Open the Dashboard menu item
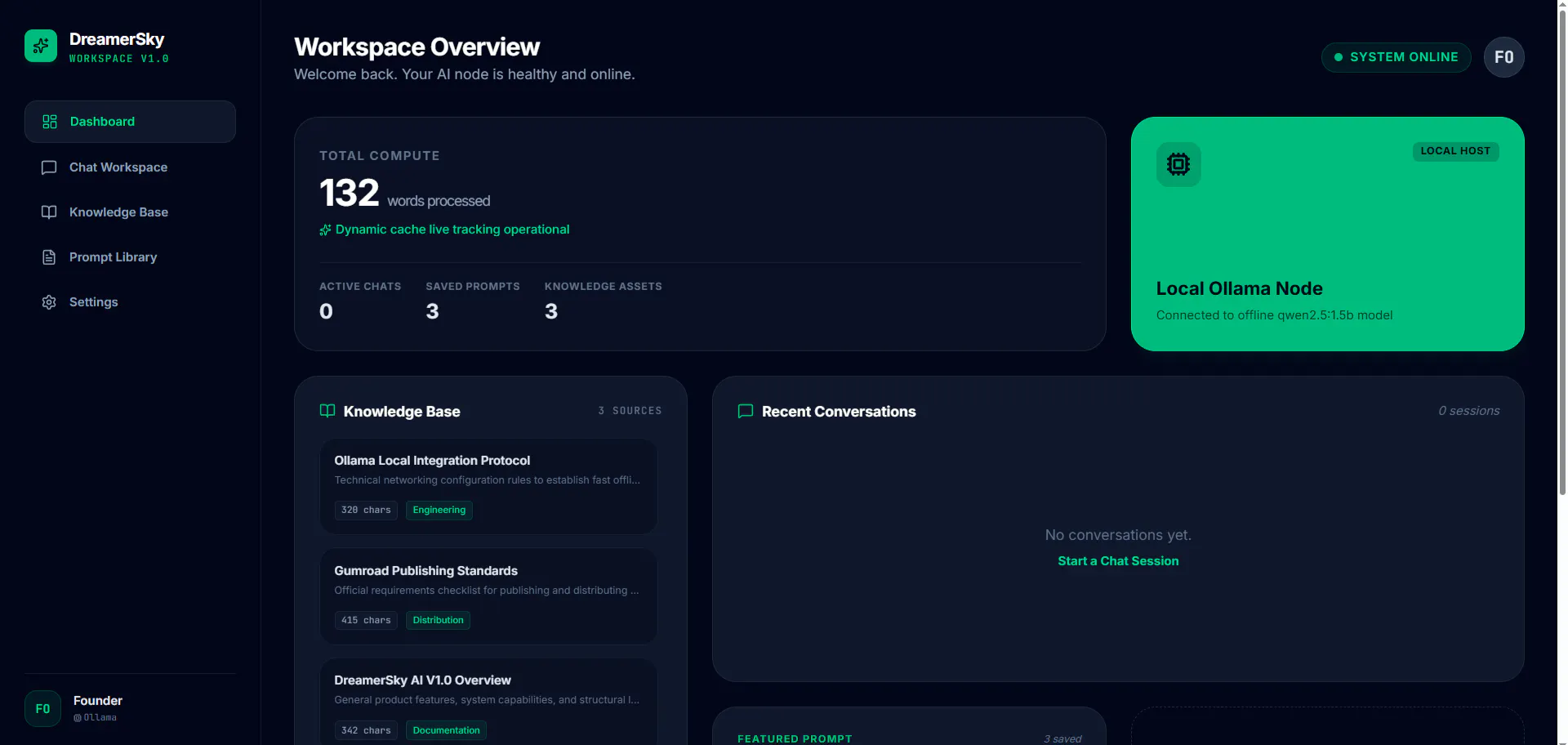This screenshot has height=745, width=1568. (x=130, y=122)
